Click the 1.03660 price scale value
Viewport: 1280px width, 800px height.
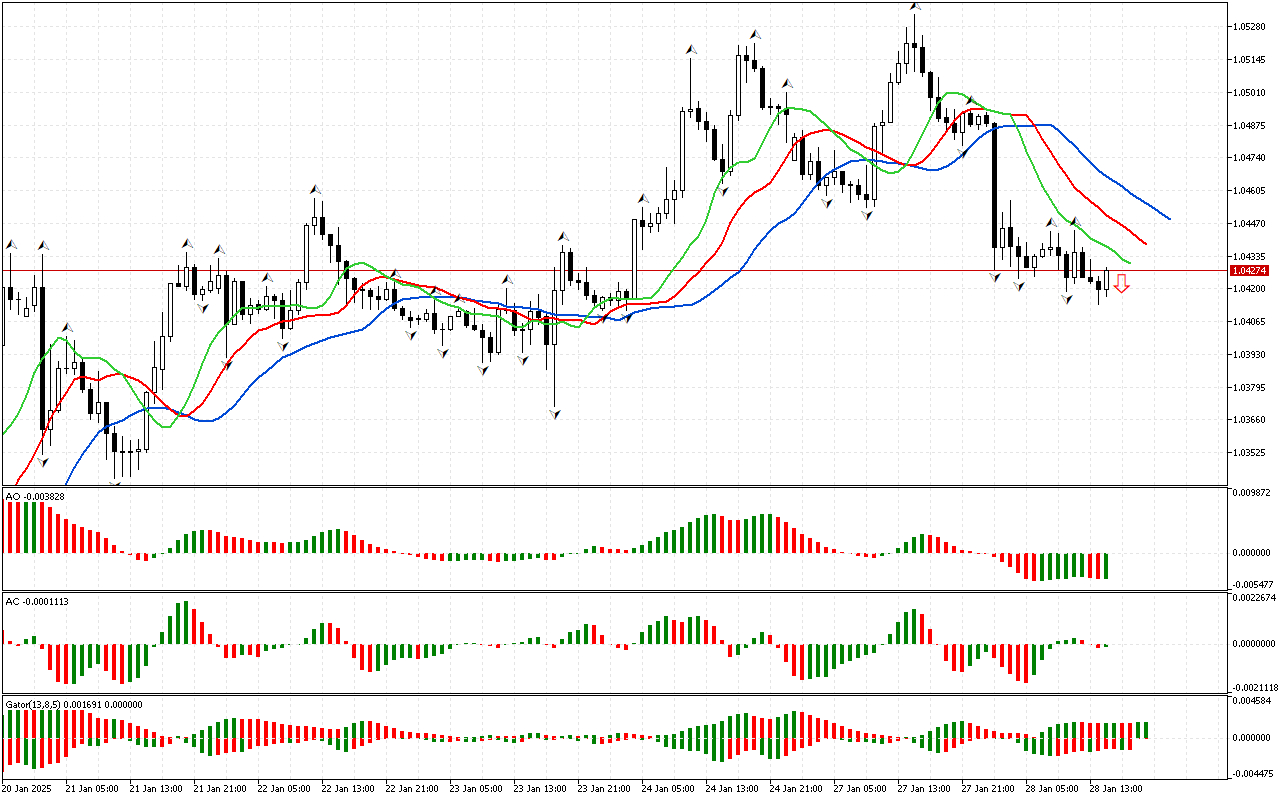pyautogui.click(x=1250, y=420)
